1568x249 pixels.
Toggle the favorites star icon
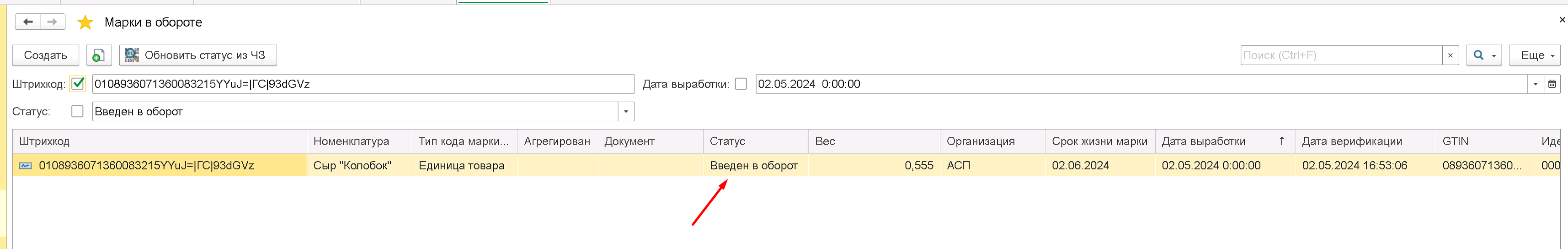click(85, 22)
